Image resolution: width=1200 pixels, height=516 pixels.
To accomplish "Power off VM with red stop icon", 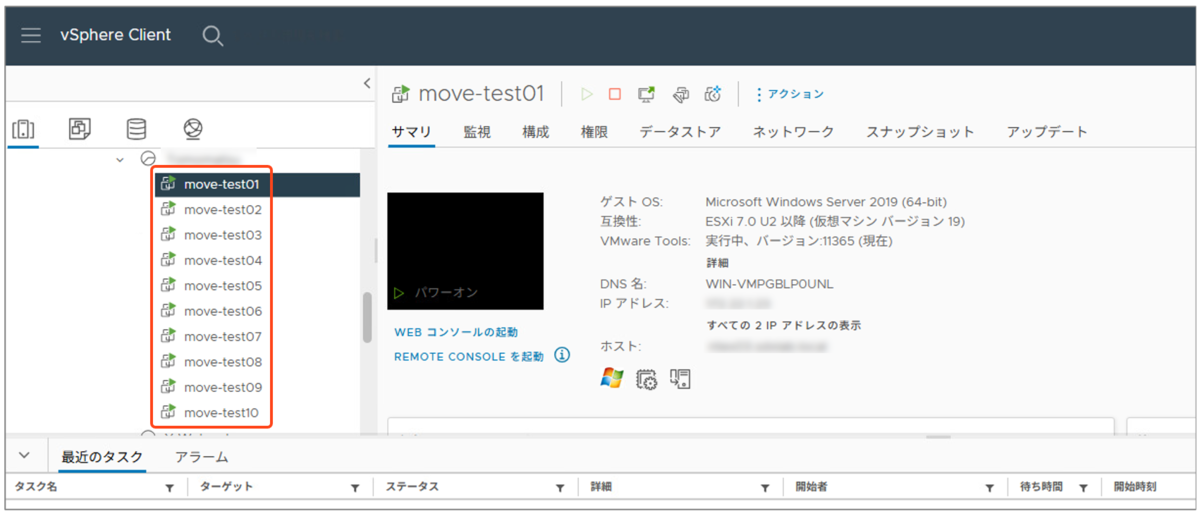I will click(x=615, y=94).
